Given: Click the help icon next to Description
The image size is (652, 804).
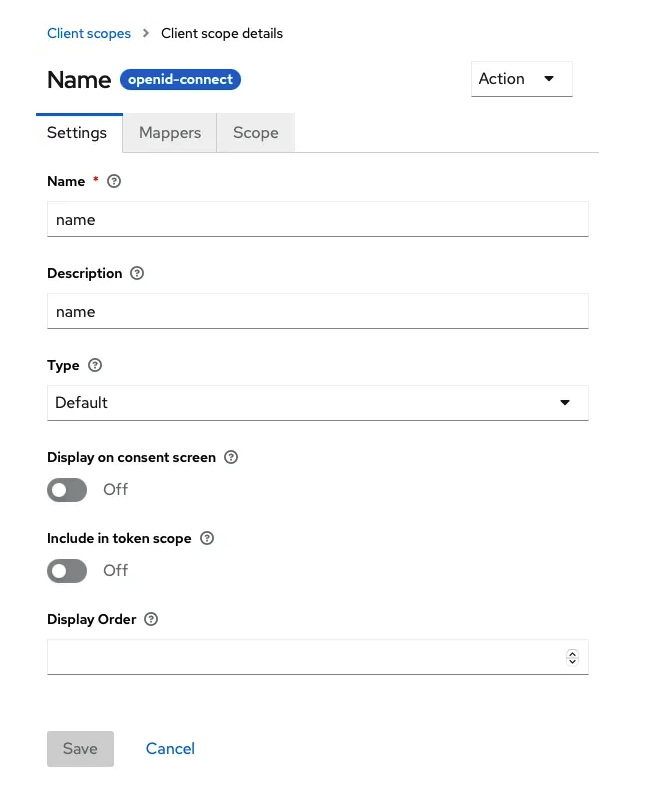Looking at the screenshot, I should tap(137, 273).
